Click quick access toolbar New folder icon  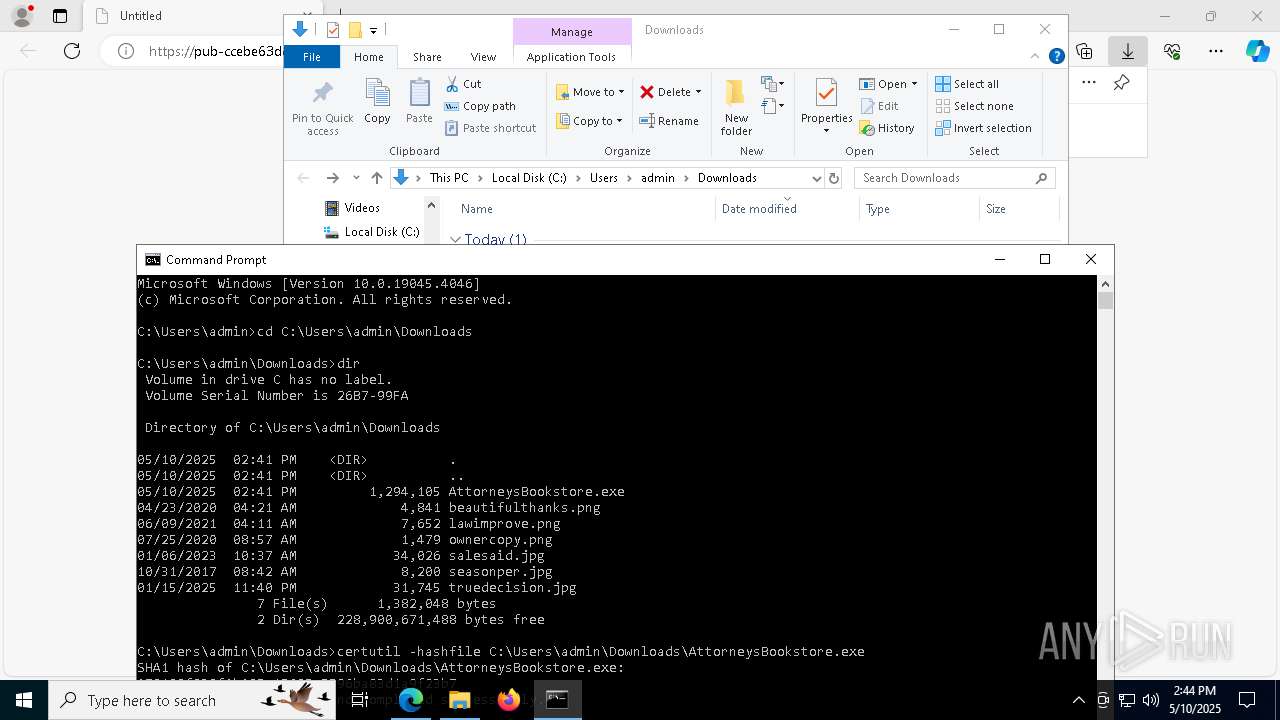click(354, 30)
